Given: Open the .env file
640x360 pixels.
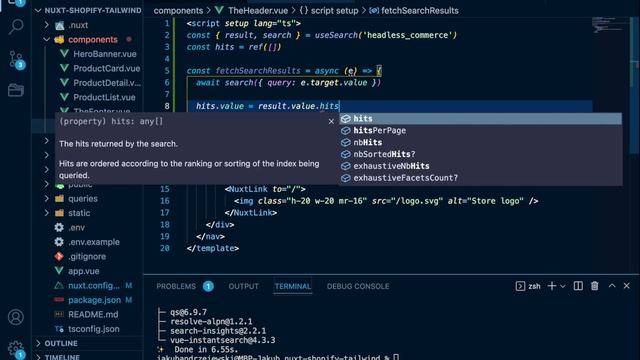Looking at the screenshot, I should 76,228.
